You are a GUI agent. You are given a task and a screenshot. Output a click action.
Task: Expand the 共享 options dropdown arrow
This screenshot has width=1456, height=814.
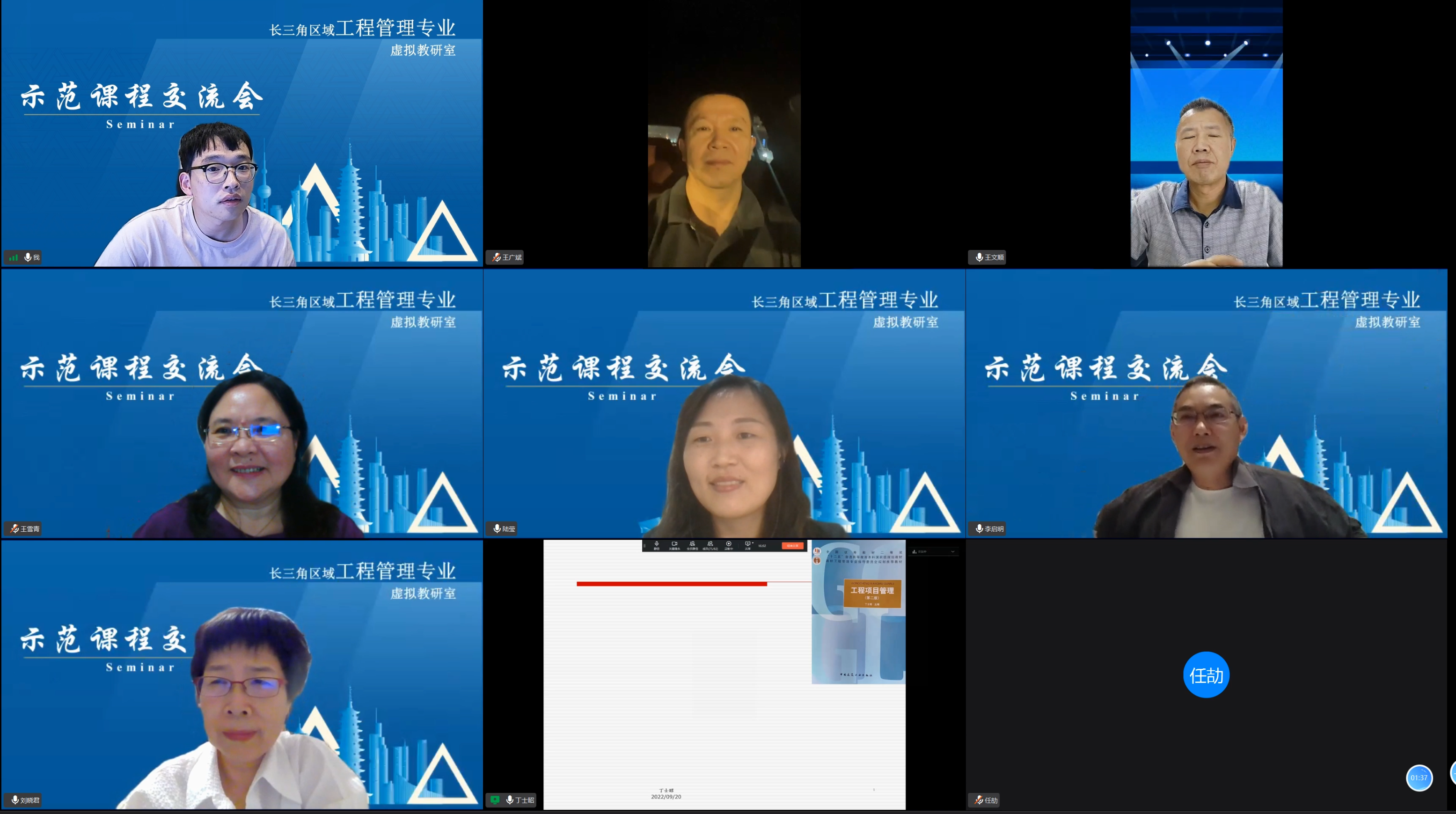(x=754, y=543)
